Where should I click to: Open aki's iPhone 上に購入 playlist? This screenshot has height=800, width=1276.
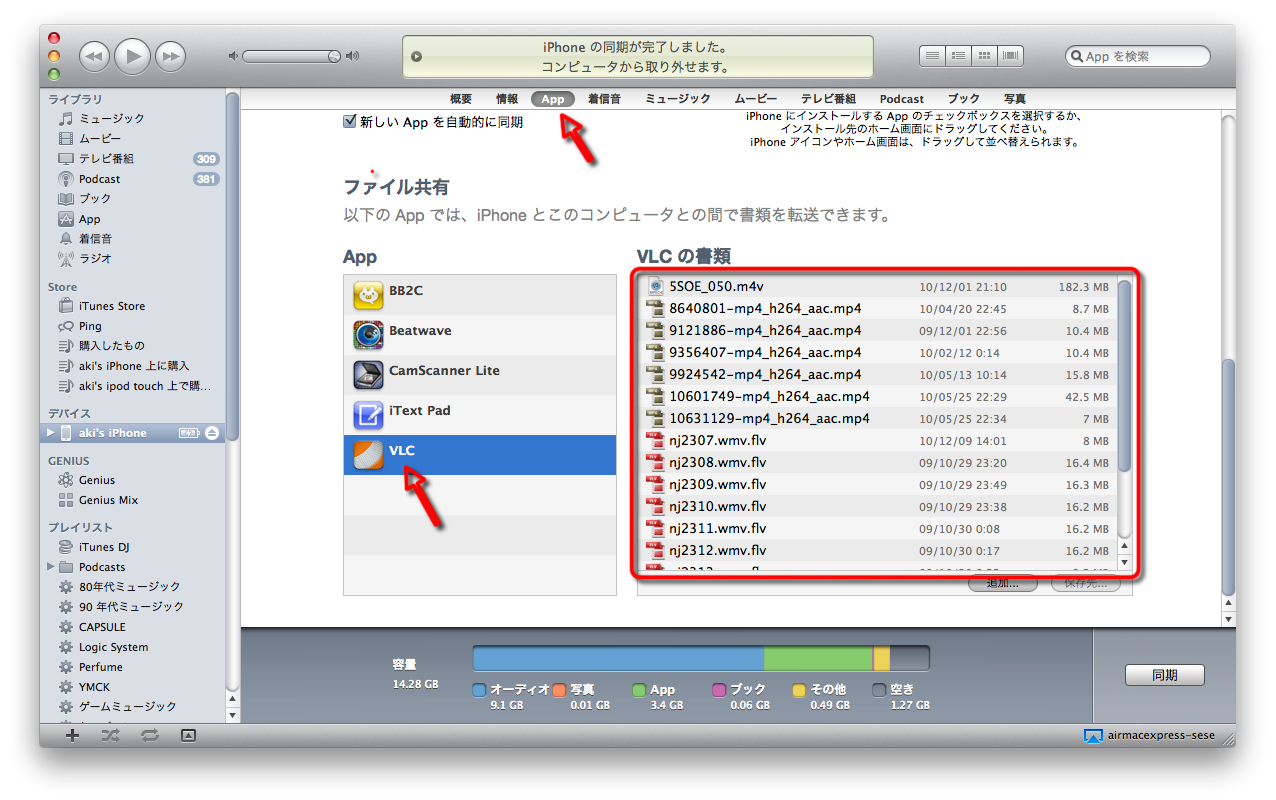[134, 366]
